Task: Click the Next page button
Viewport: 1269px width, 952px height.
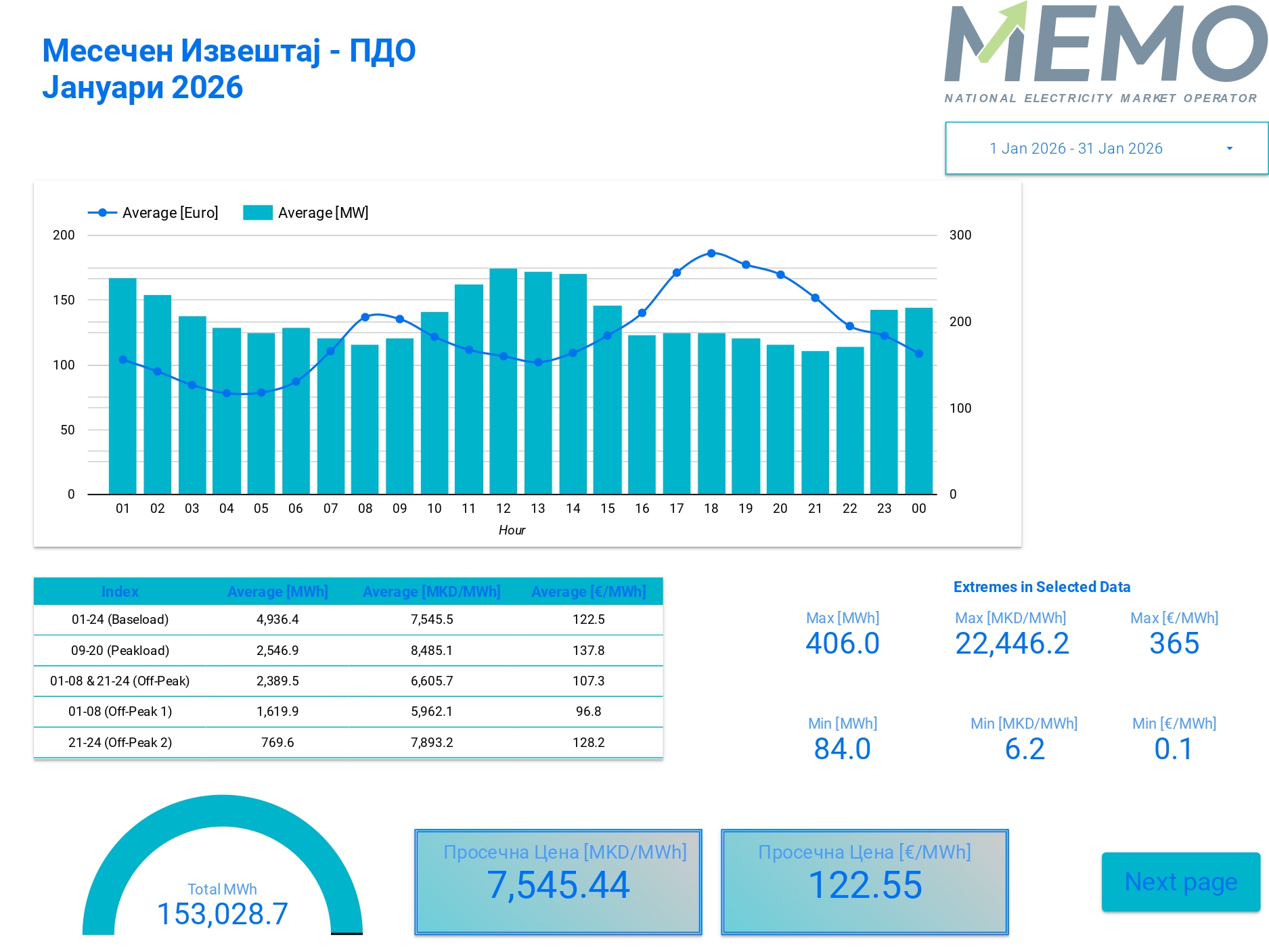Action: (1180, 882)
